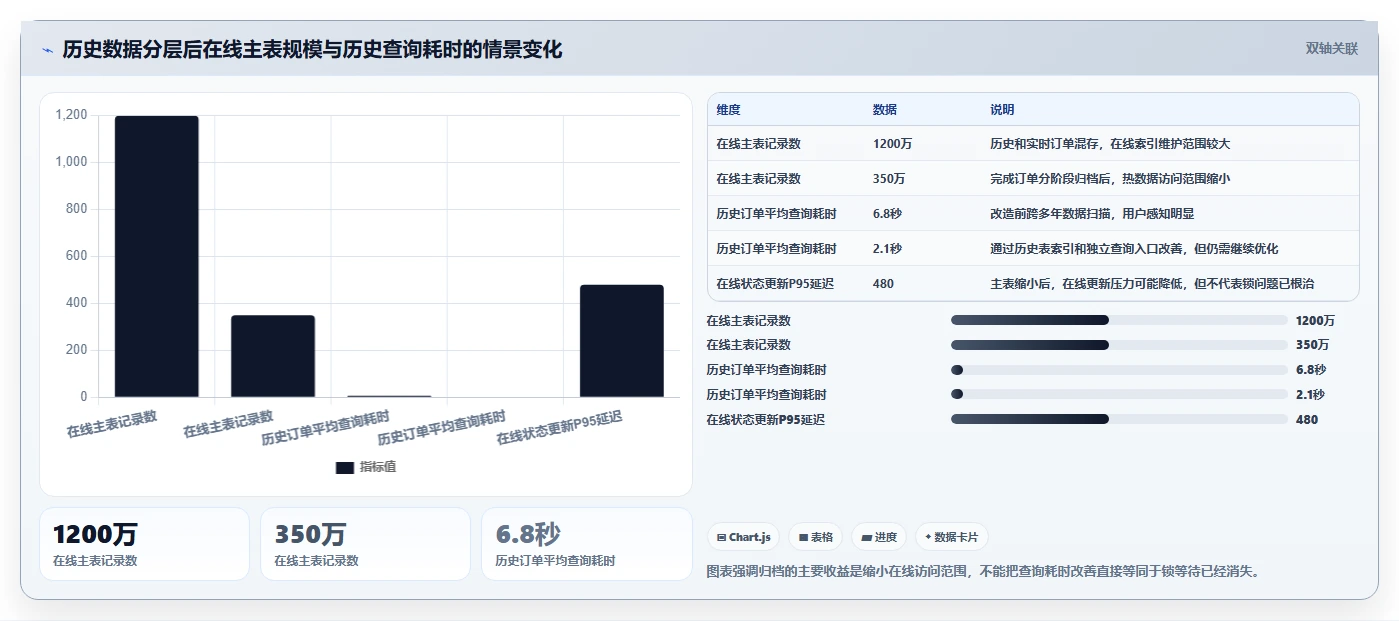
Task: Click table cell 历史和实时订单混存，在线索引维护范围较大
Action: coord(1110,144)
